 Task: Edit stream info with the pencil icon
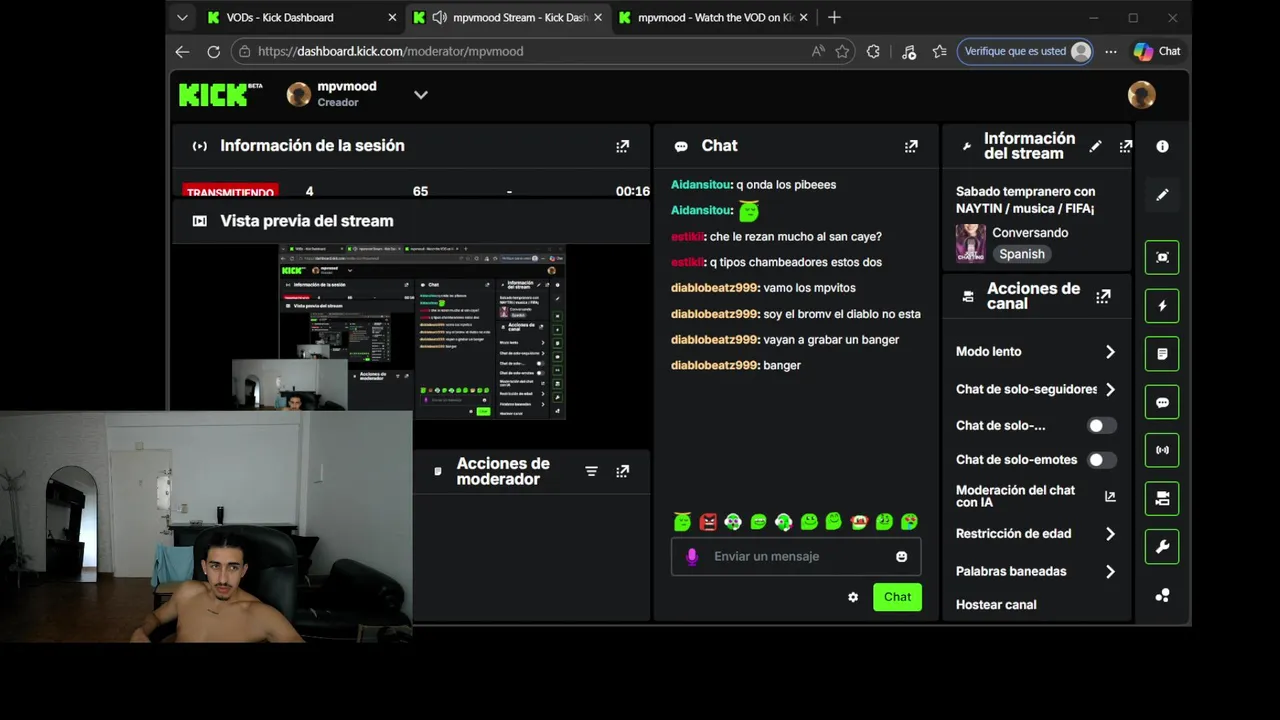(1095, 146)
